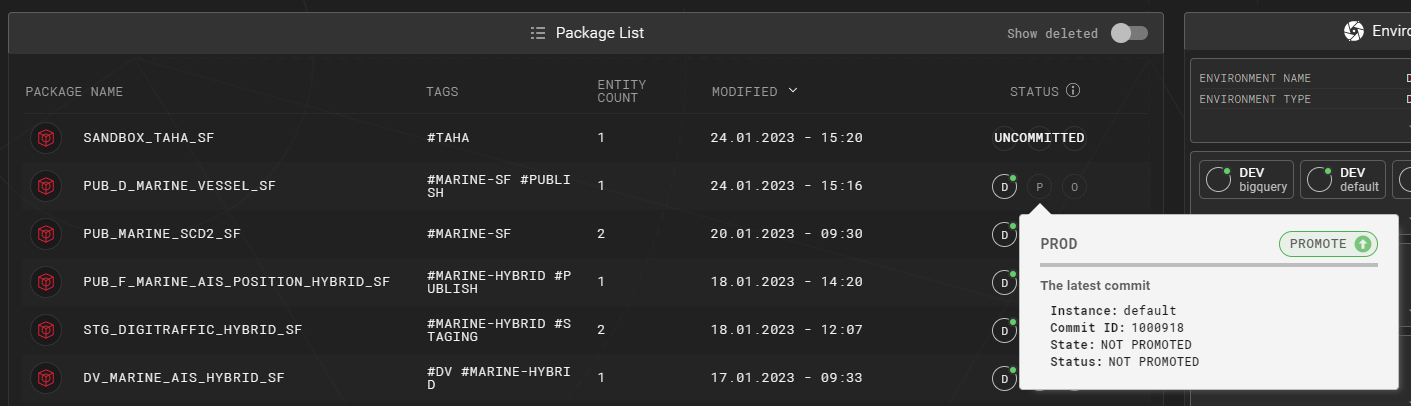Click the P status circle for PUB_D_MARINE_VESSEL_SF
Screen dimensions: 1411x406
(1039, 186)
